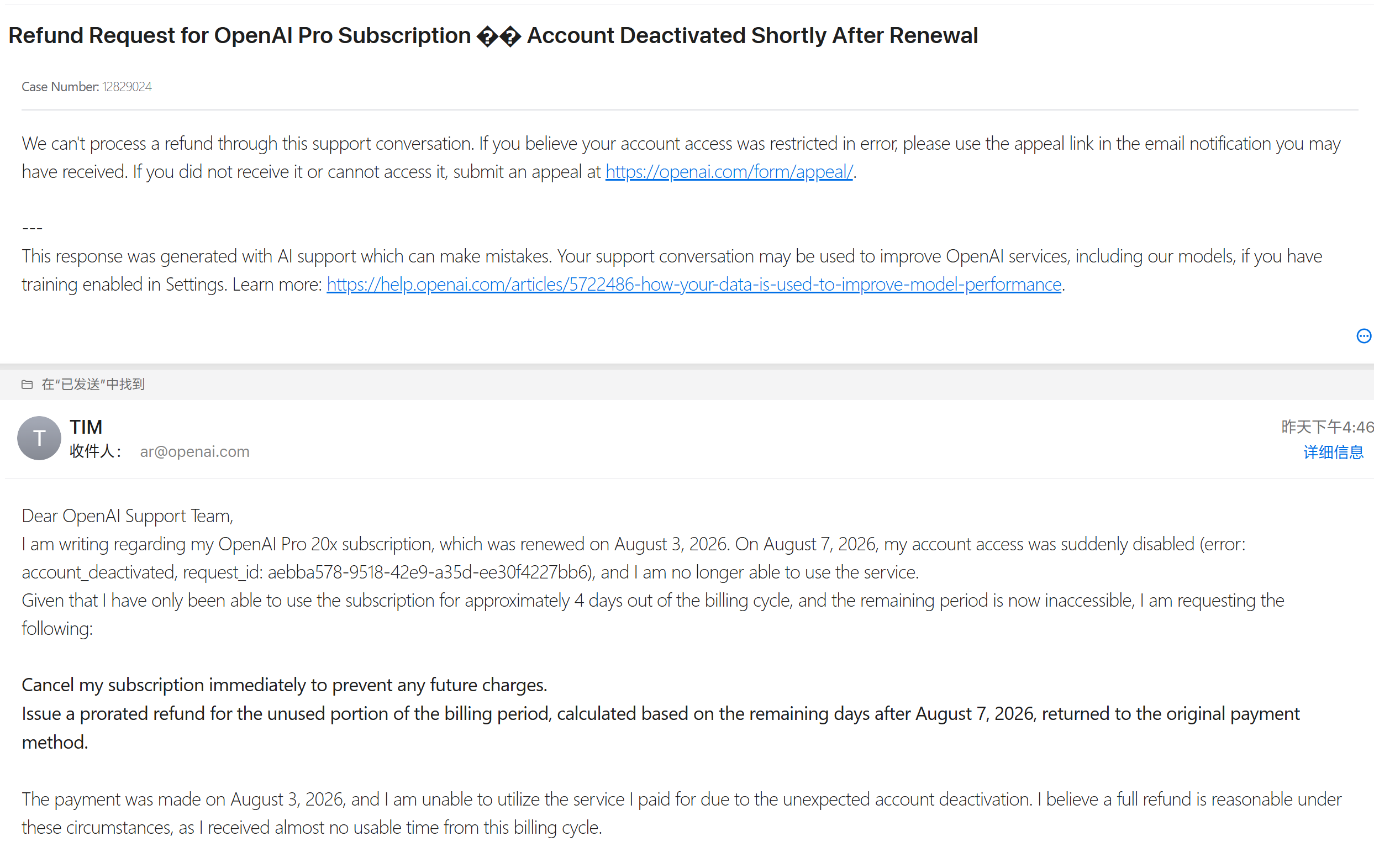Open the openai.com/form/appeal link
The width and height of the screenshot is (1374, 868).
coord(729,172)
